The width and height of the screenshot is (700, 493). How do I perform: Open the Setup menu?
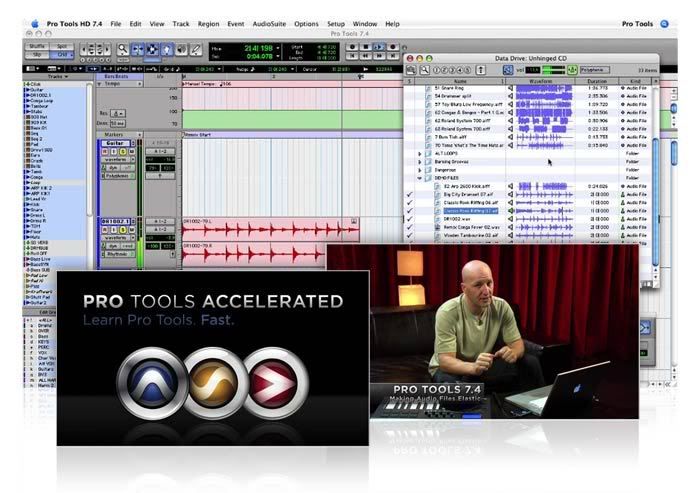point(336,24)
